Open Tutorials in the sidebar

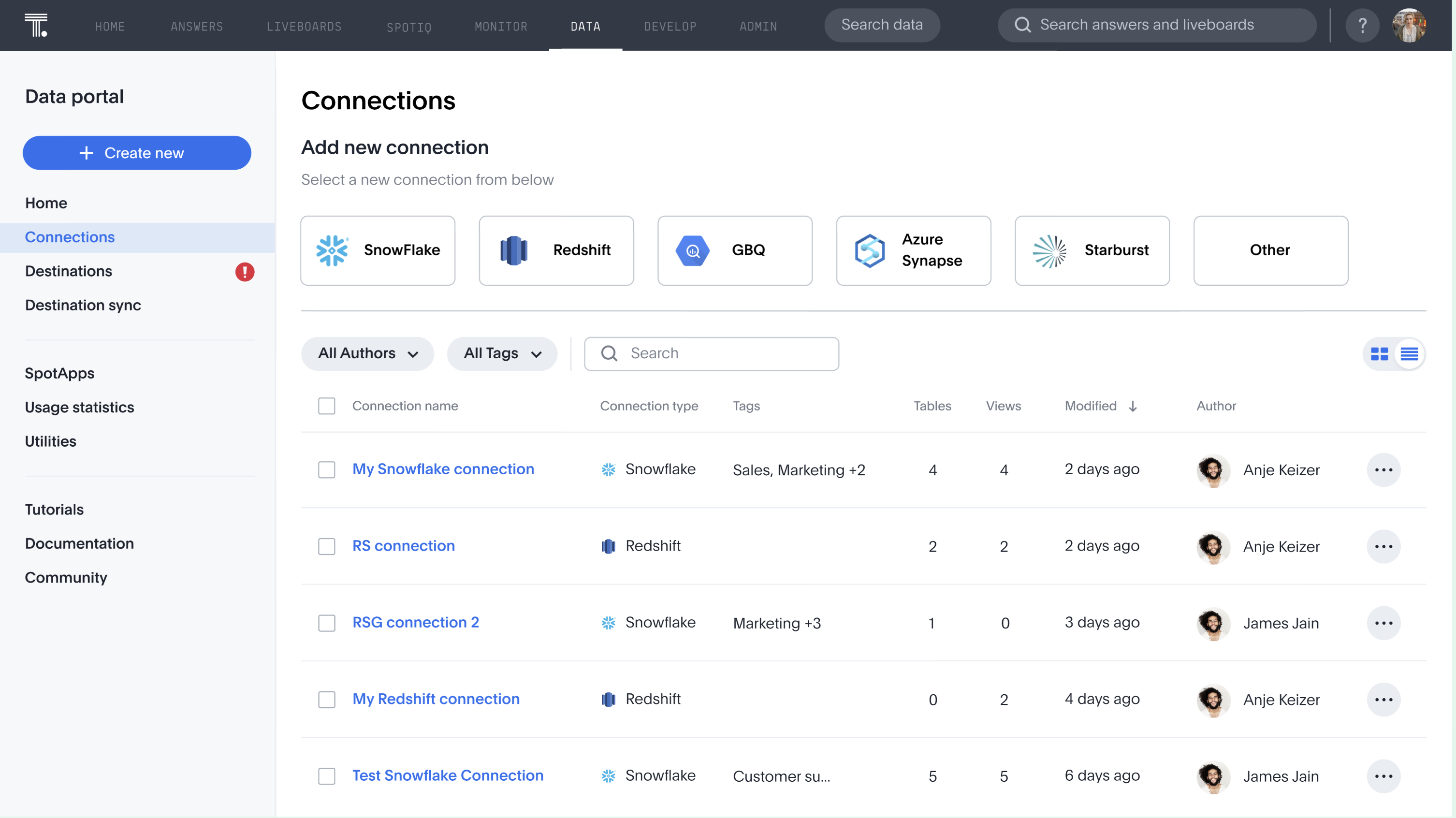[x=54, y=510]
